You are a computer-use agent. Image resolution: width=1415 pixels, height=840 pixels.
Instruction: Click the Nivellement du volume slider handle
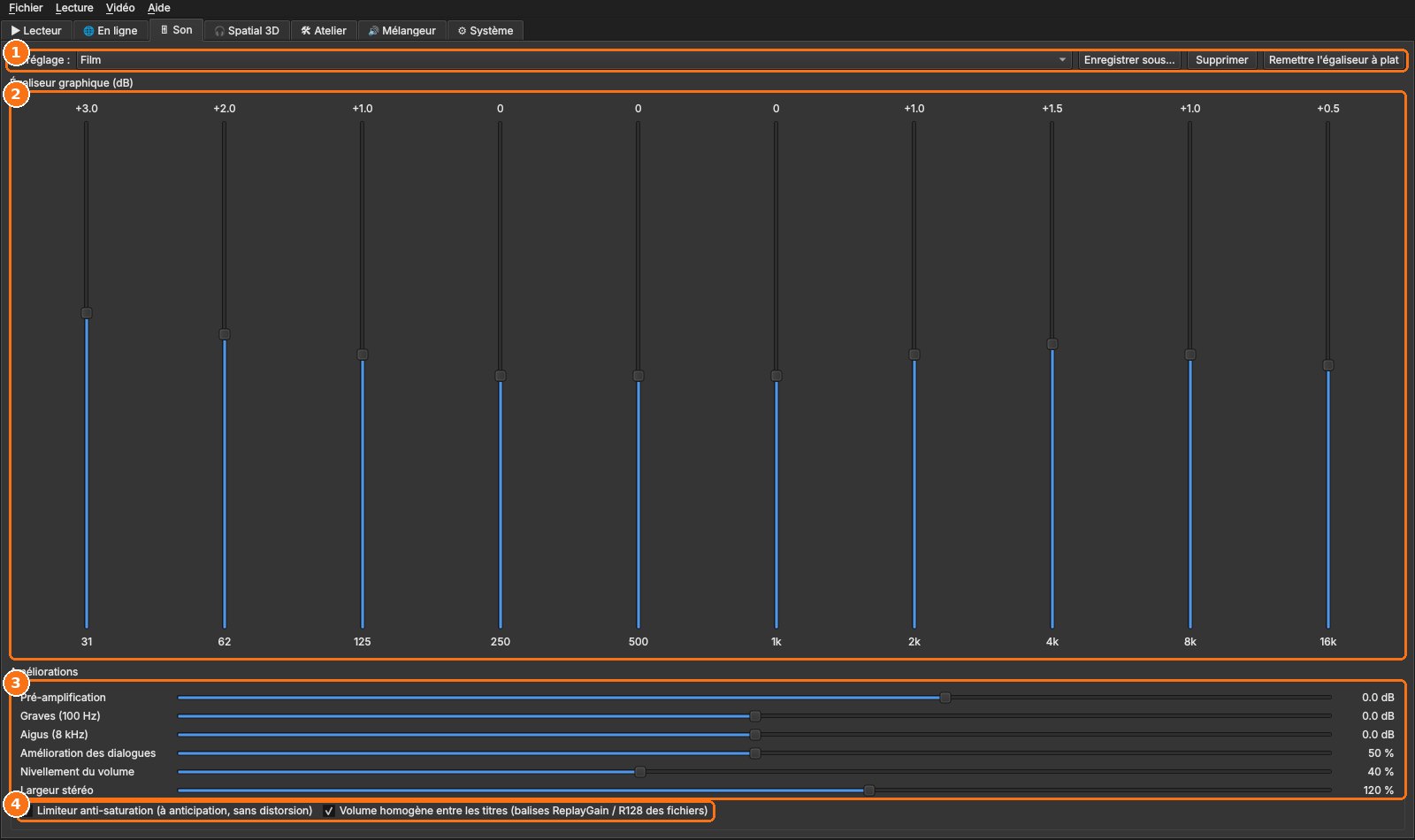click(640, 772)
